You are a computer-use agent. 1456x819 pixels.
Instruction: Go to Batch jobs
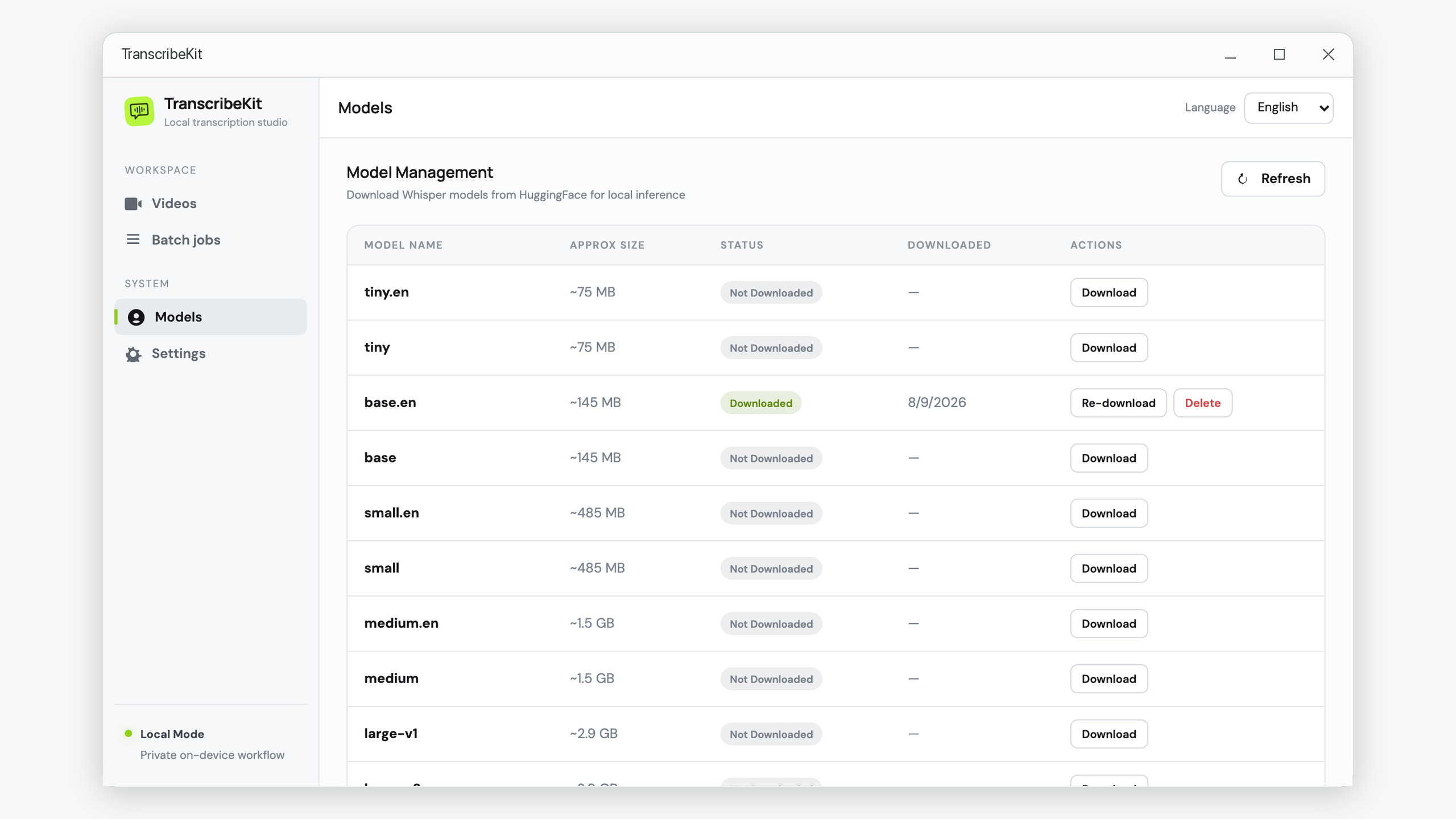click(x=210, y=240)
